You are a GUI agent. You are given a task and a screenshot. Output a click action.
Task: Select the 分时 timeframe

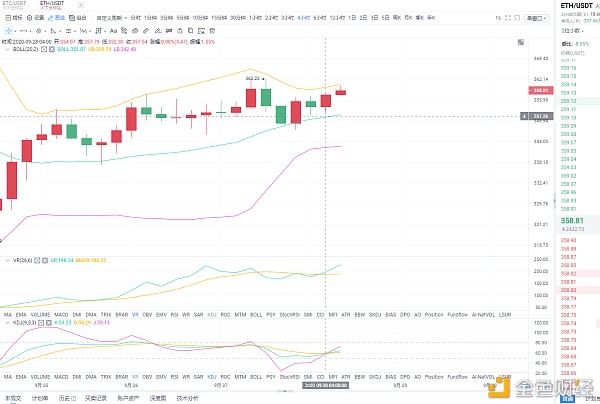[135, 18]
